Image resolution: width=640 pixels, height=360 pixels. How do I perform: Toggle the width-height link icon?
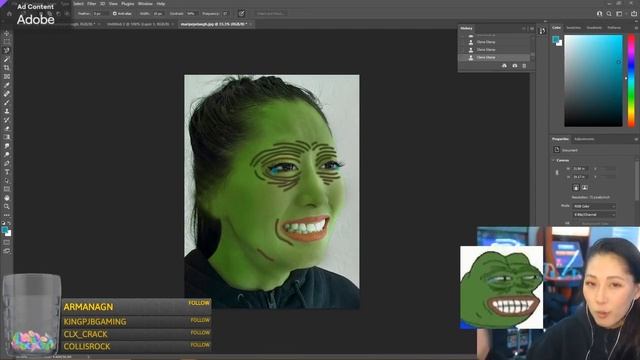click(557, 173)
